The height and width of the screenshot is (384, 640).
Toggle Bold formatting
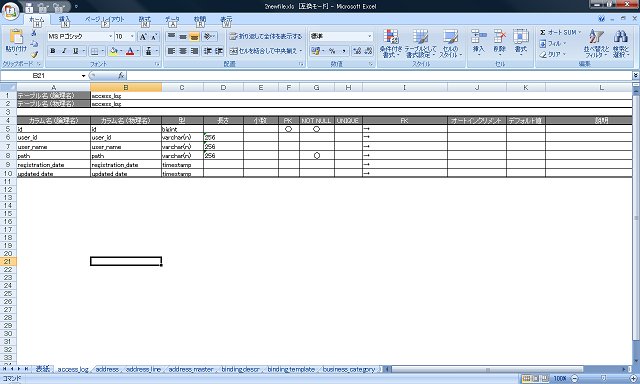(53, 51)
